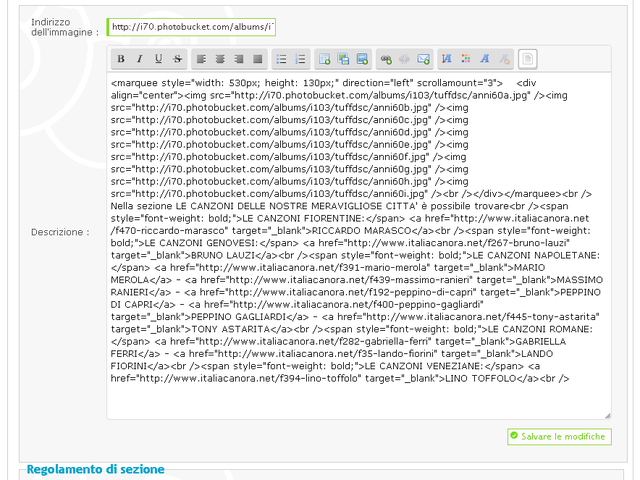The image size is (640, 480).
Task: Choose font family with blue A icon
Action: point(484,59)
